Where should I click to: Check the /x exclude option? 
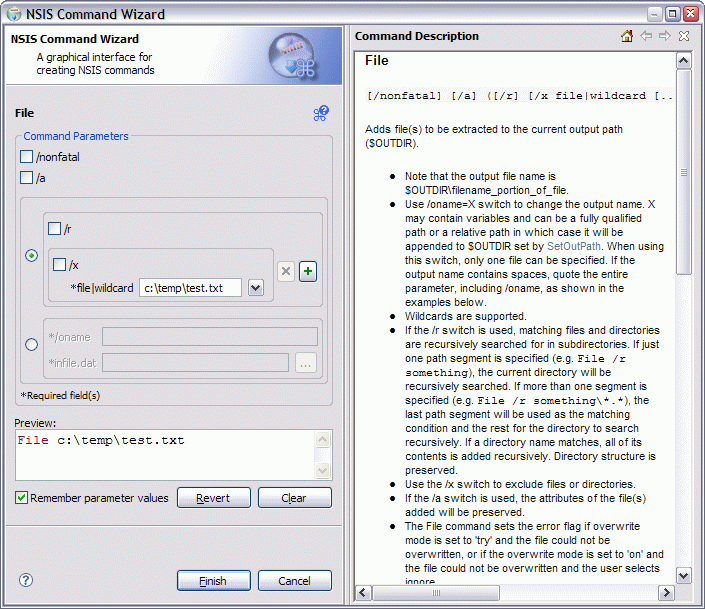(59, 264)
